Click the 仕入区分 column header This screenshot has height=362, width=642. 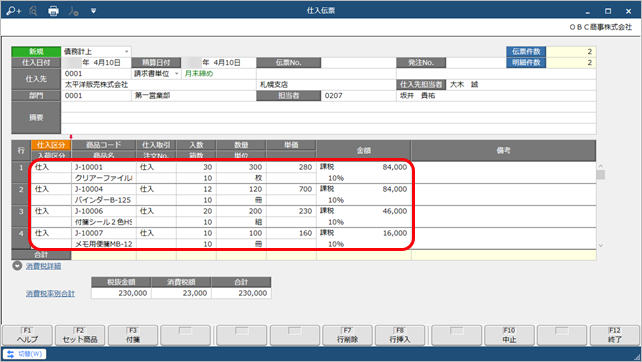click(51, 145)
